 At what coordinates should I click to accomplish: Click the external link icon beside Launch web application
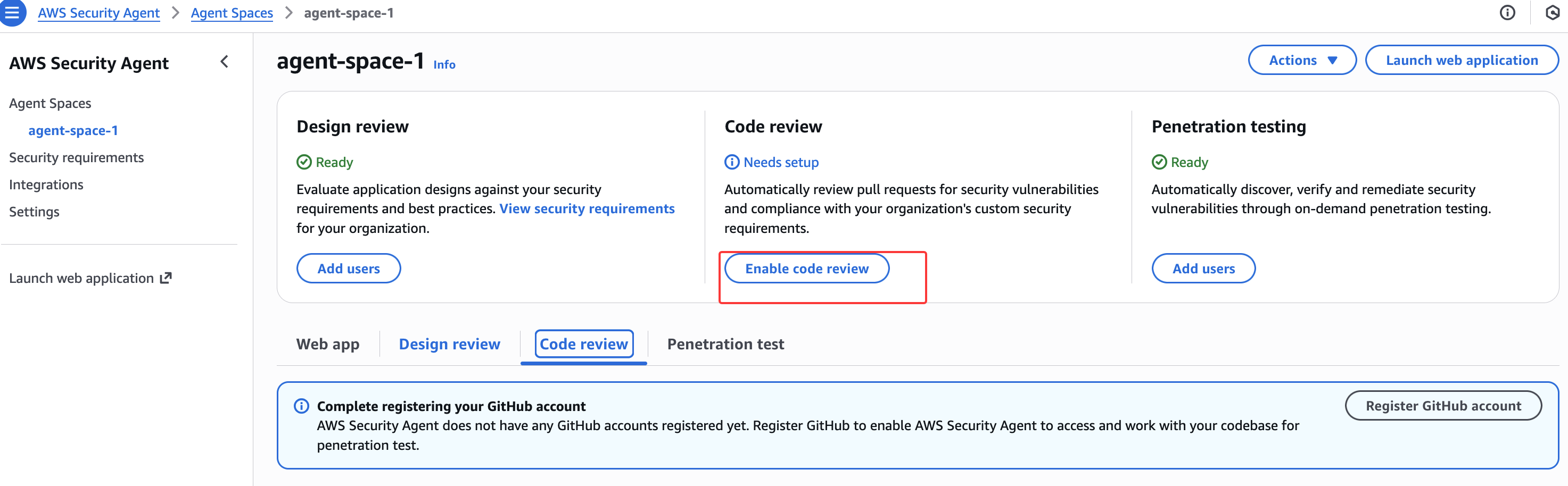pyautogui.click(x=166, y=278)
